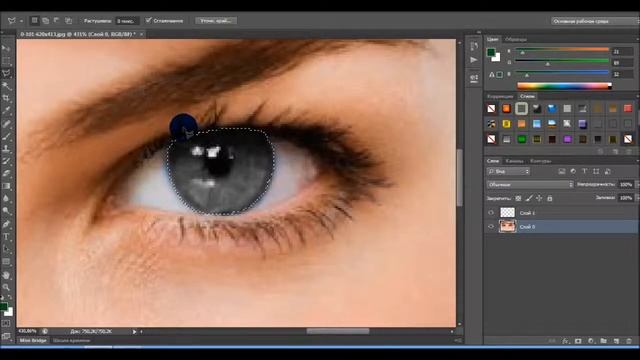This screenshot has width=640, height=360.
Task: Click the add layer style fx icon
Action: [565, 341]
